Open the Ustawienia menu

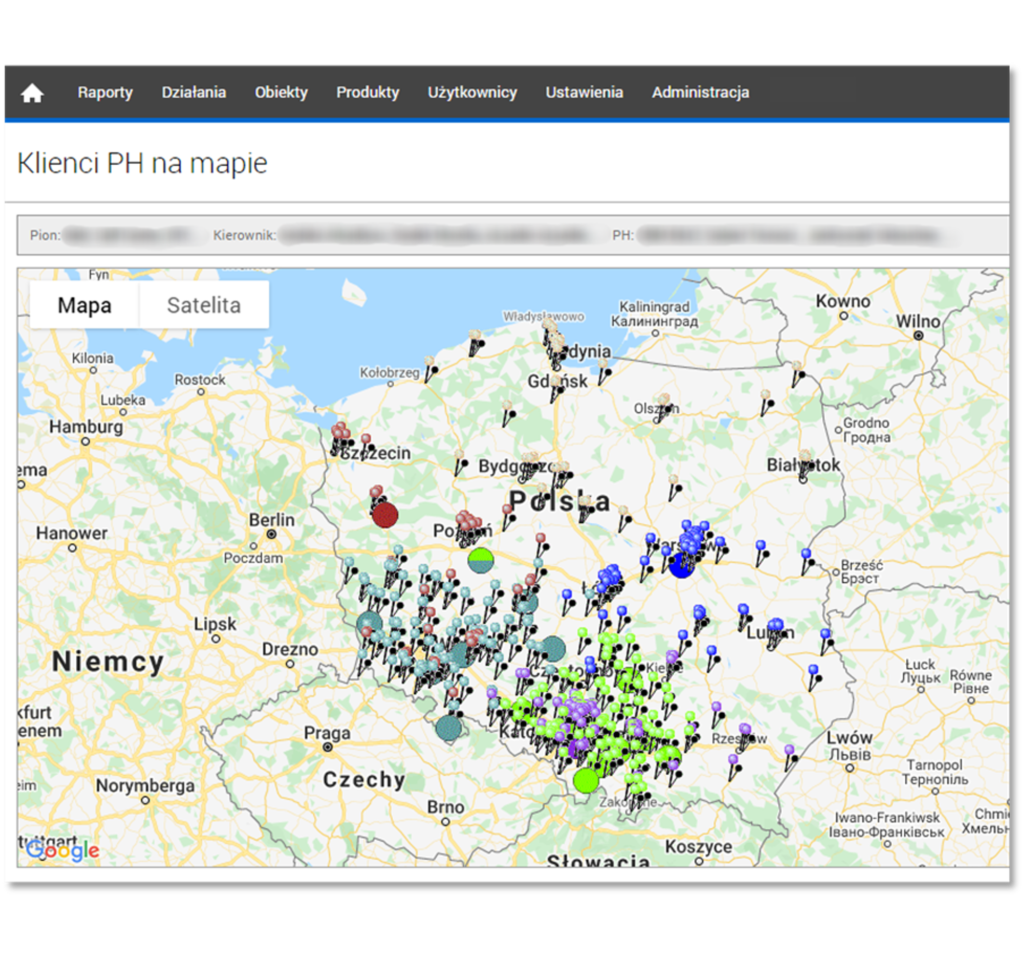(x=584, y=93)
